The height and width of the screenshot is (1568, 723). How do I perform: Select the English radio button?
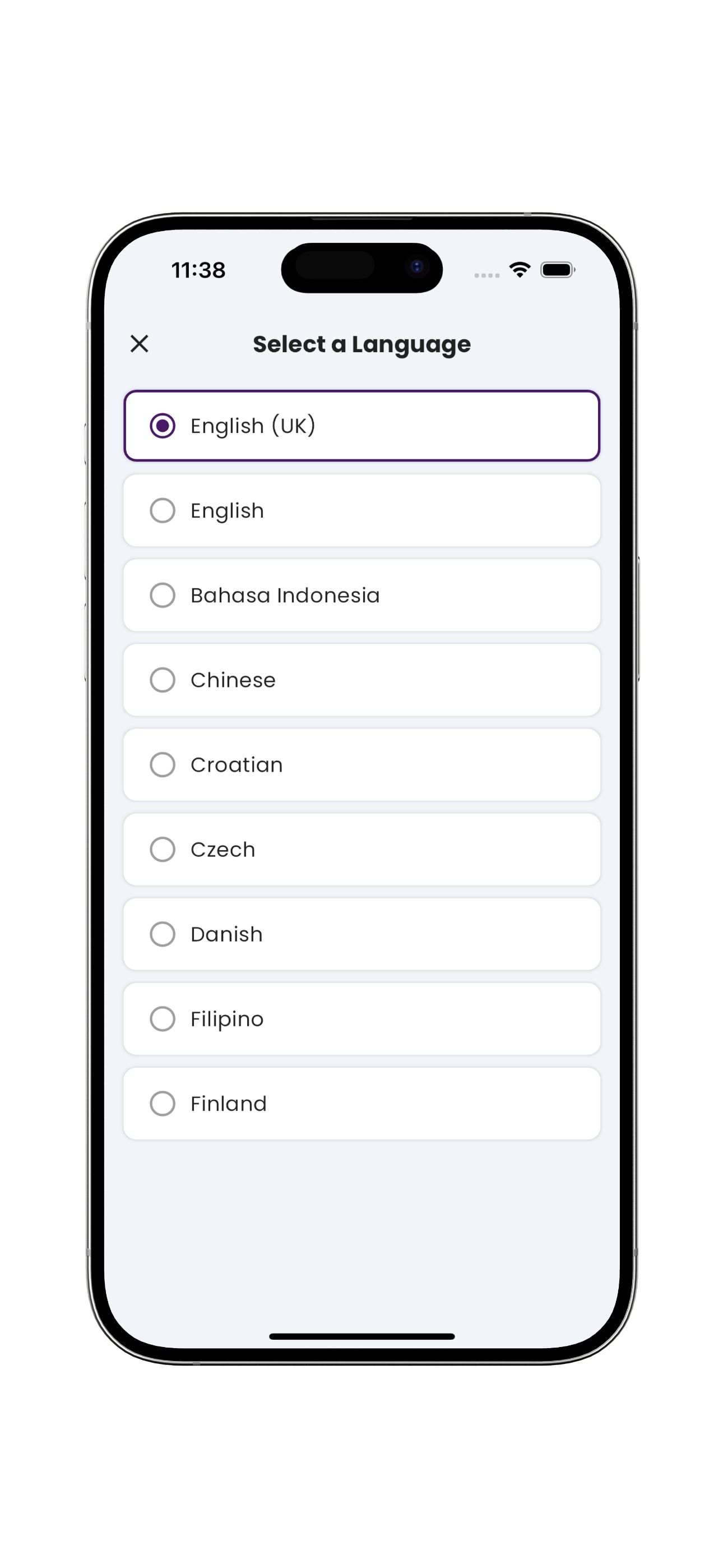(163, 510)
